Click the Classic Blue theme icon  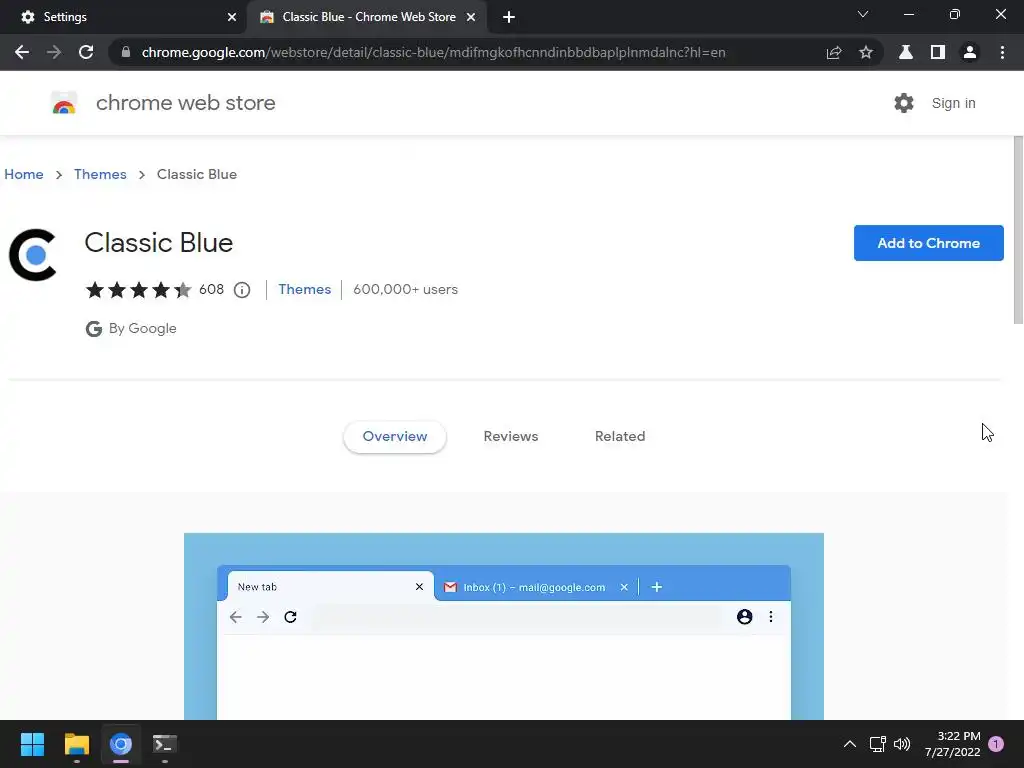33,255
